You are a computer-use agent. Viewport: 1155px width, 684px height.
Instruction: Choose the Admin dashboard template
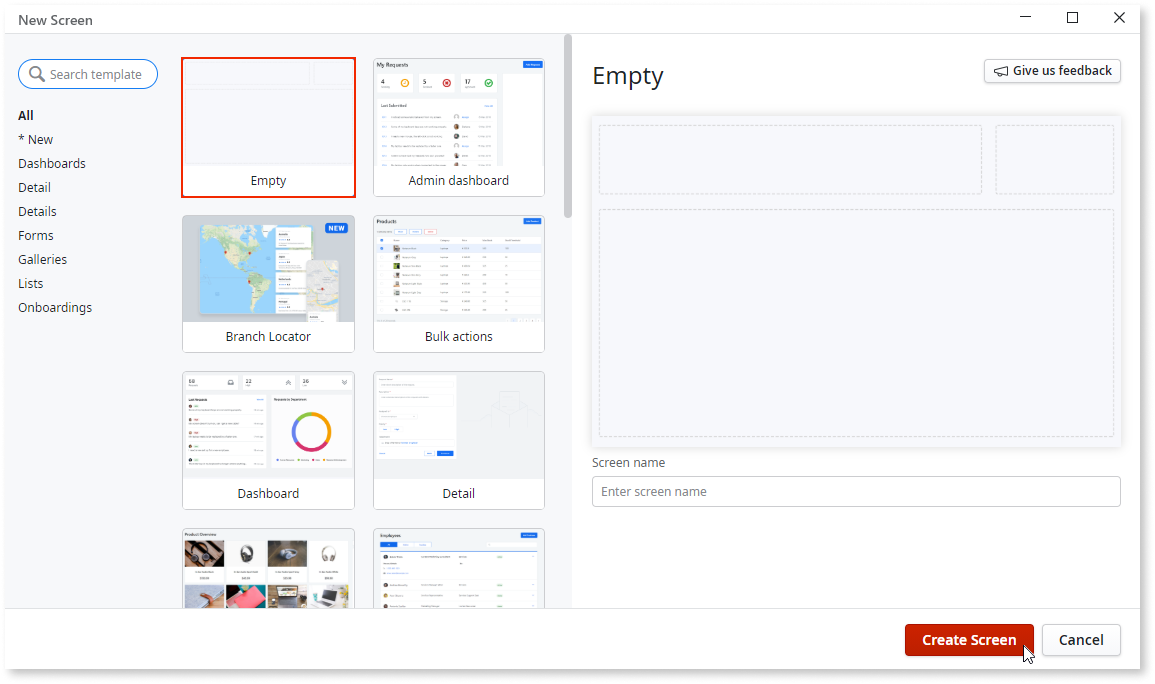point(458,127)
